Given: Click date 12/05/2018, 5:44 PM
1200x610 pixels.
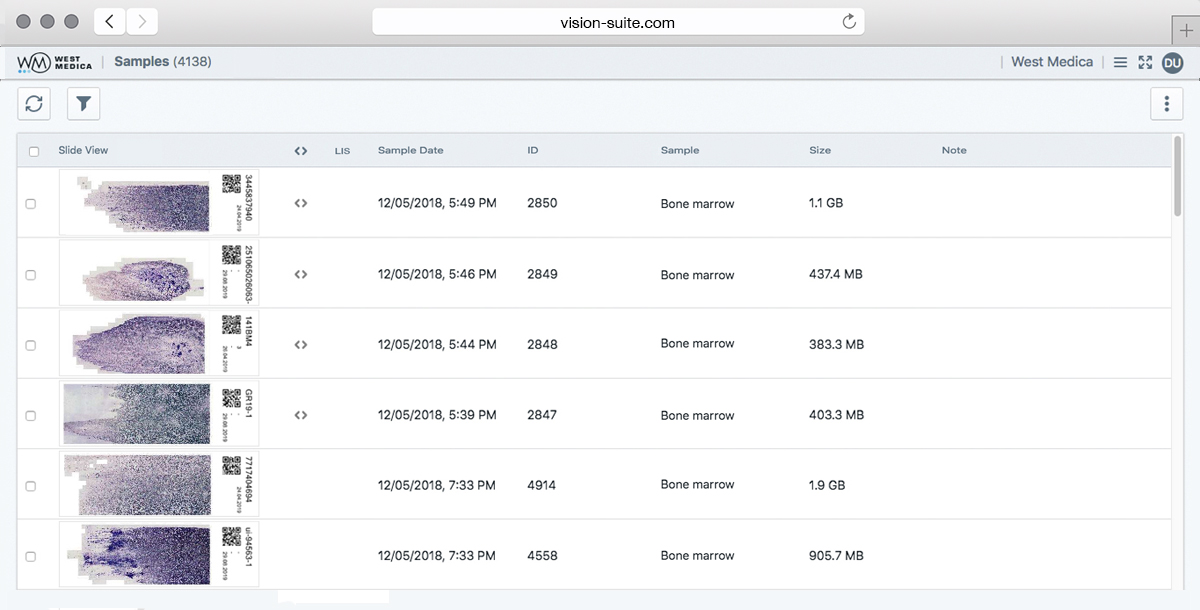Looking at the screenshot, I should coord(437,344).
